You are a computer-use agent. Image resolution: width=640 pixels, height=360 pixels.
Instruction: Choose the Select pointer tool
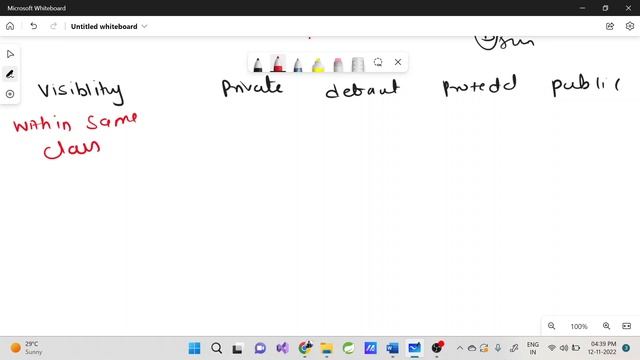(x=10, y=54)
